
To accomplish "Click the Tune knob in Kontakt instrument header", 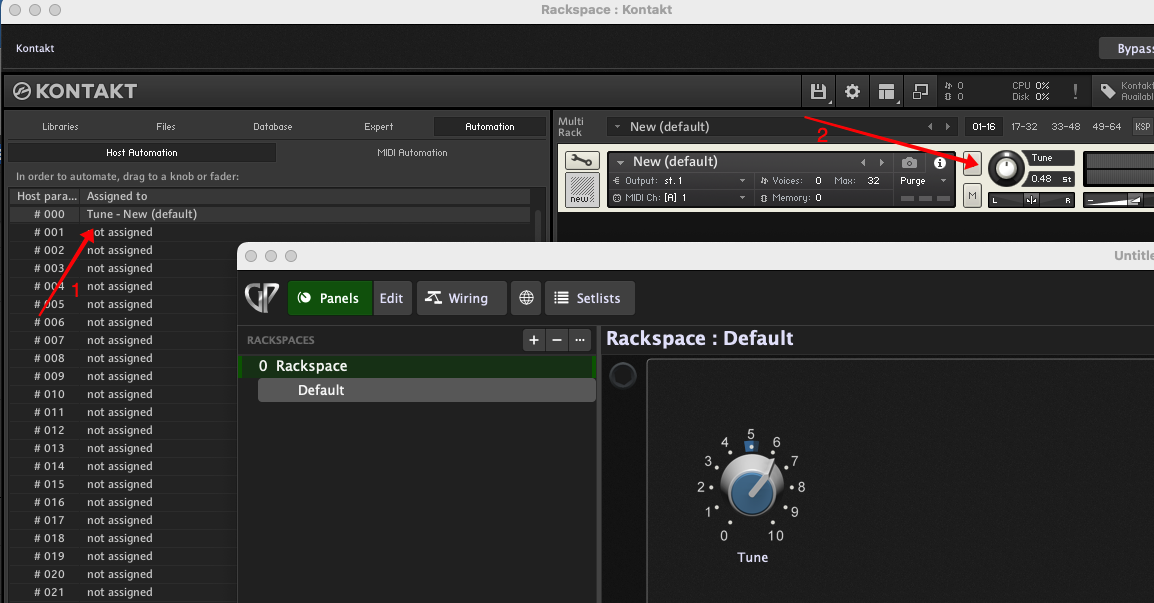I will click(1005, 169).
